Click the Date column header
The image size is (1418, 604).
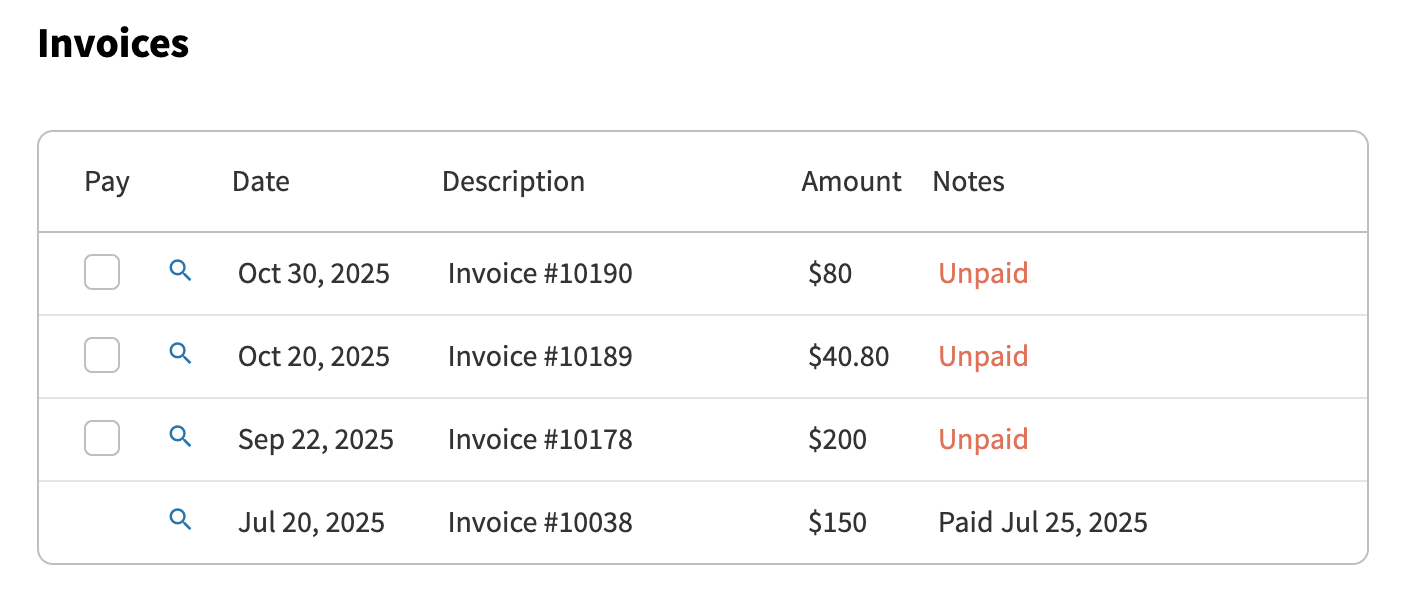tap(260, 182)
